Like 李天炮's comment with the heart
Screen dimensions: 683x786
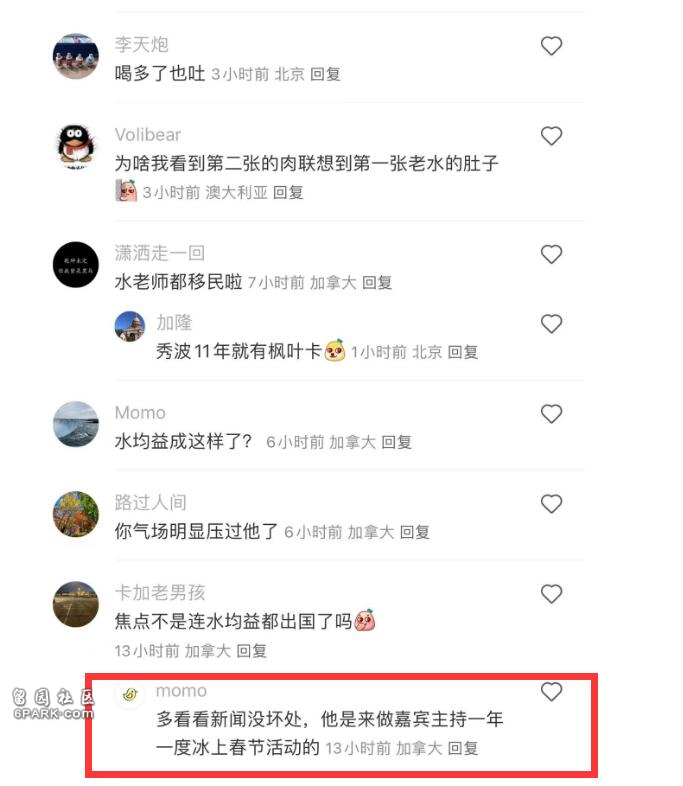point(551,46)
